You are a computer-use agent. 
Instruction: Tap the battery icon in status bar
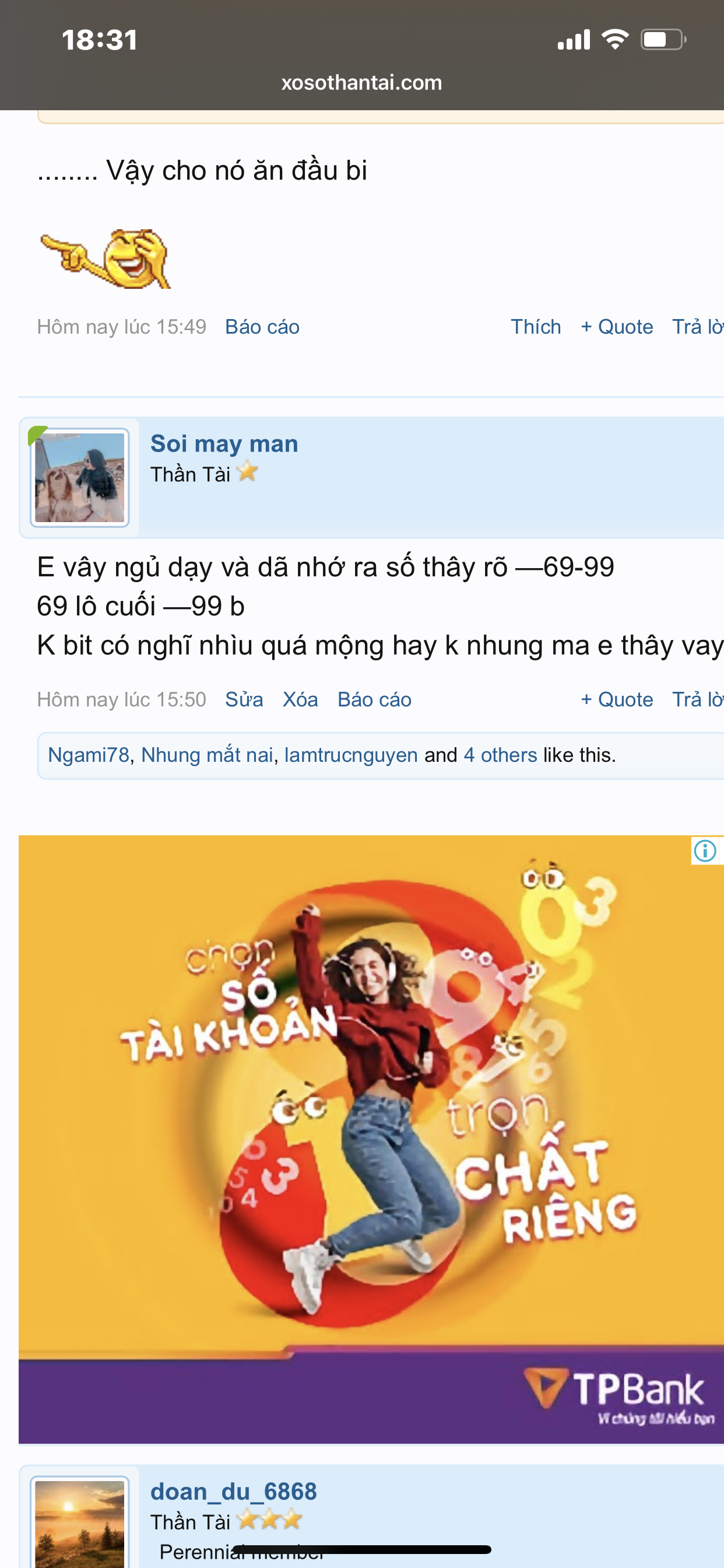(x=663, y=40)
